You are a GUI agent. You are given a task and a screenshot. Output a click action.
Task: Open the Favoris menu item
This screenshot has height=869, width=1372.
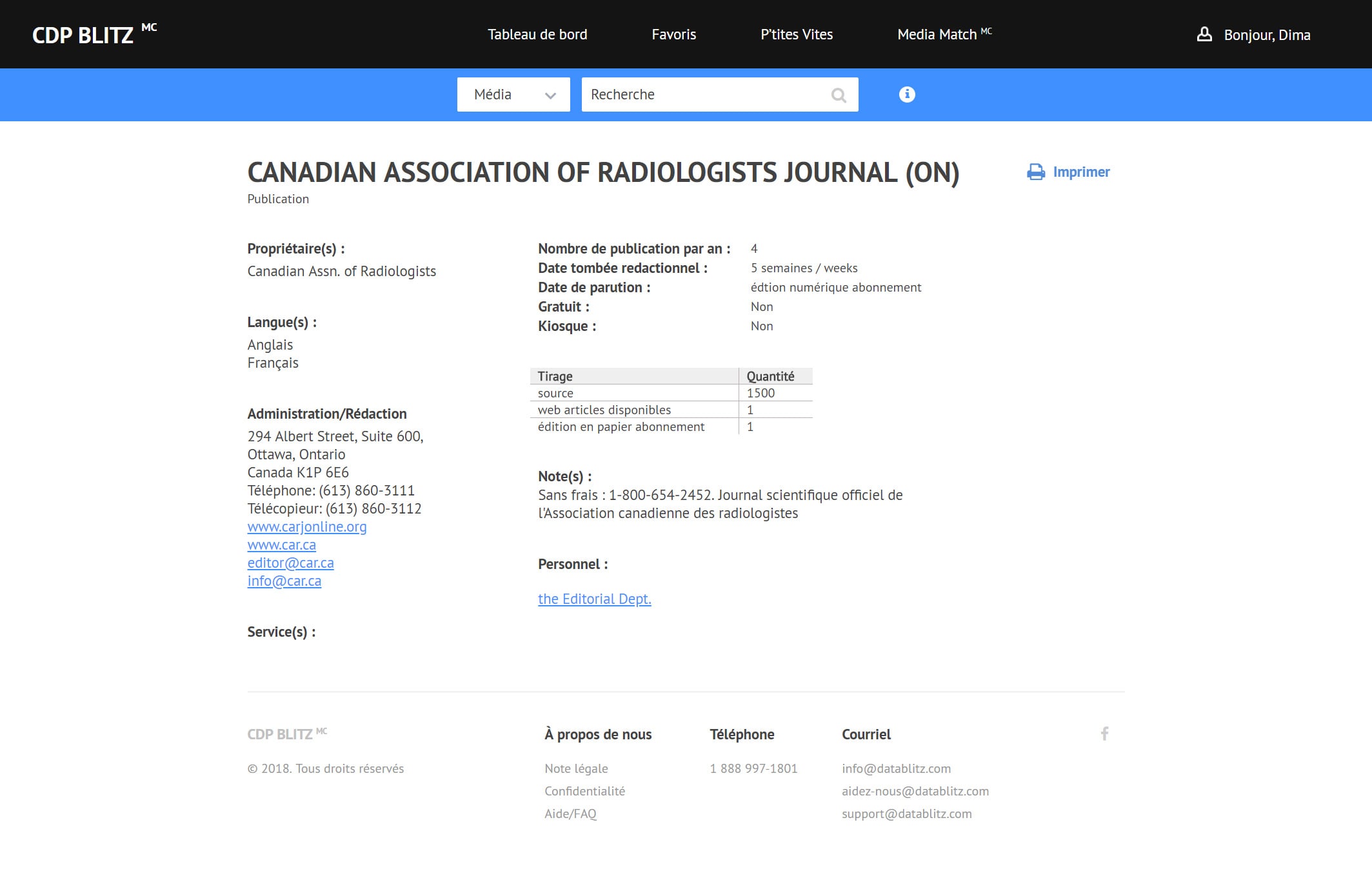tap(674, 34)
